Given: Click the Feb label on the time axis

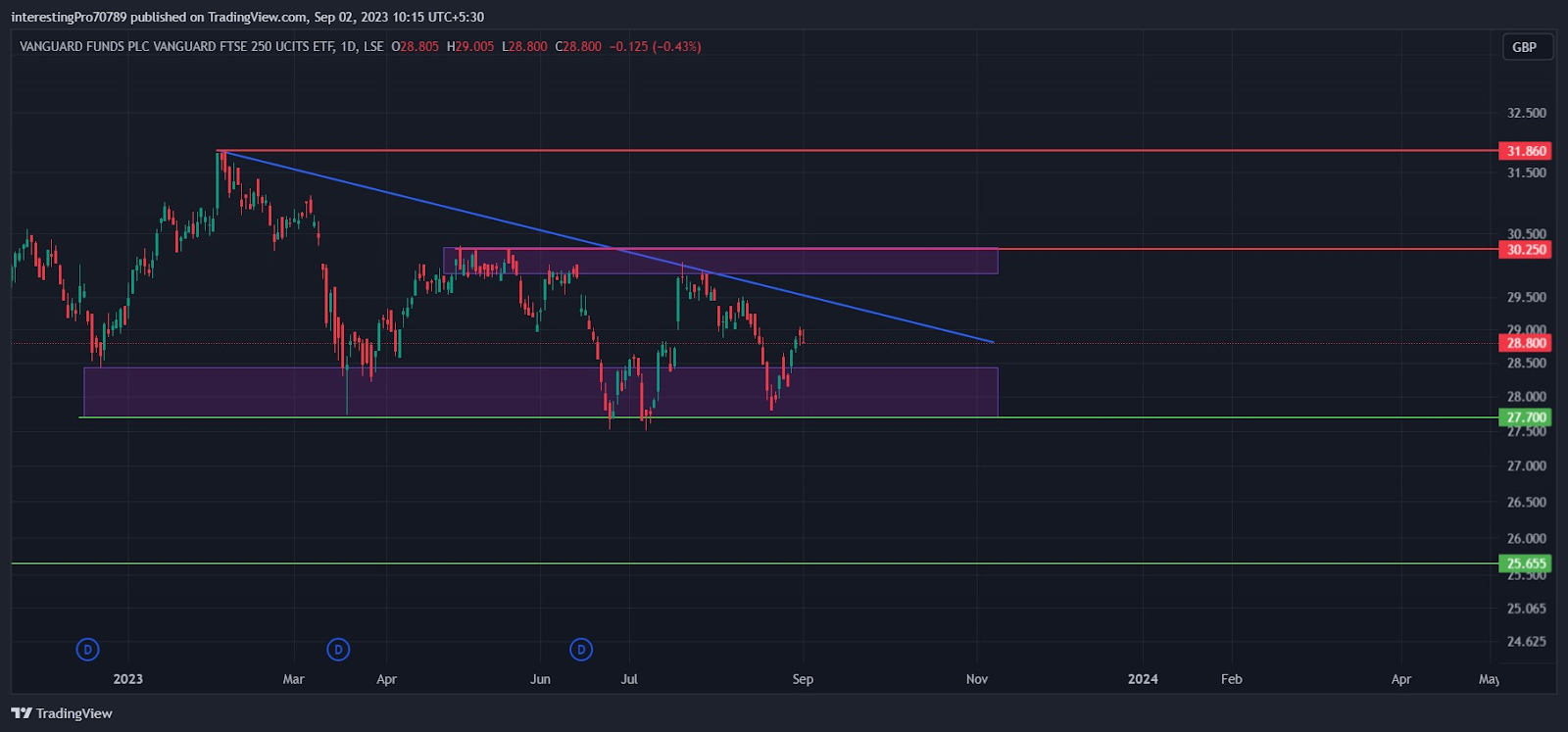Looking at the screenshot, I should pyautogui.click(x=1231, y=679).
